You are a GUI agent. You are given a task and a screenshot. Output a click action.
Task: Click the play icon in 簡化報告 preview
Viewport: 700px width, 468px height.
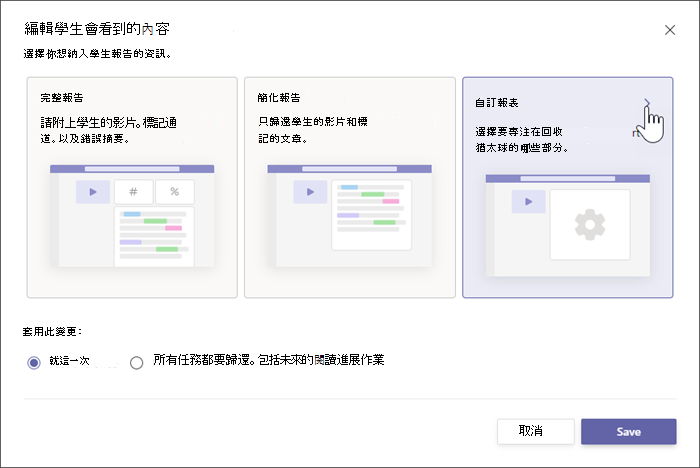(310, 192)
